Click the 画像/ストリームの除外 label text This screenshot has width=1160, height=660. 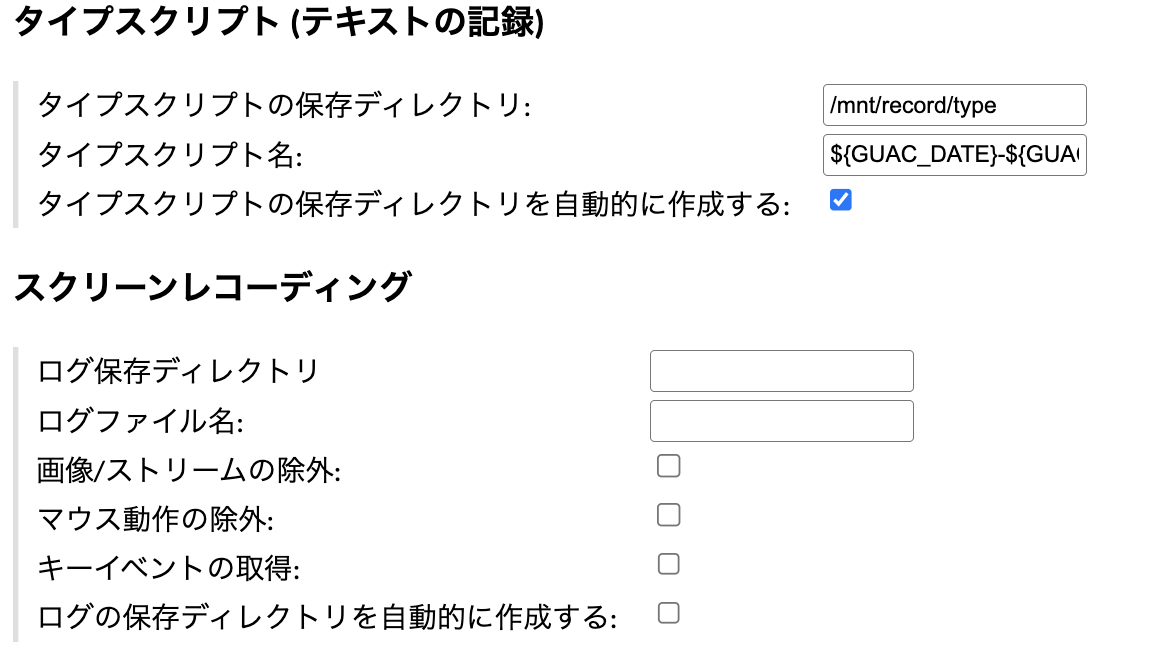coord(189,470)
